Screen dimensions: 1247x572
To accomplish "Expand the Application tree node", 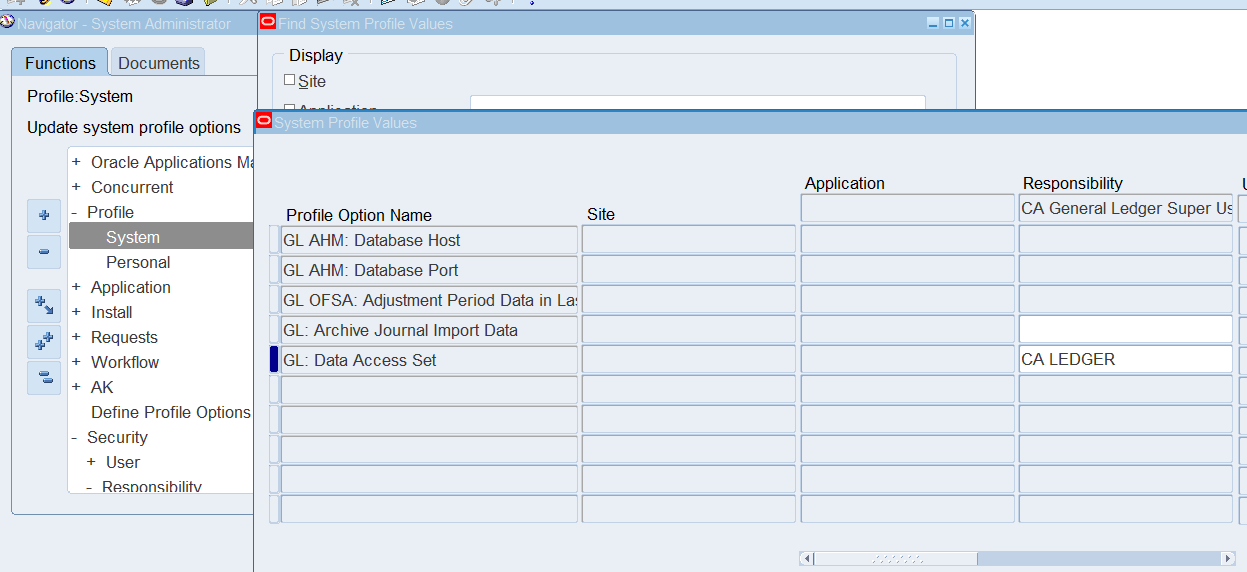I will point(76,287).
